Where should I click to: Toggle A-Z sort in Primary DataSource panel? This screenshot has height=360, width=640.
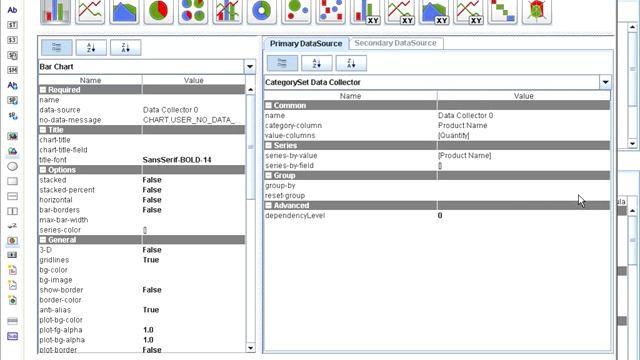click(316, 63)
